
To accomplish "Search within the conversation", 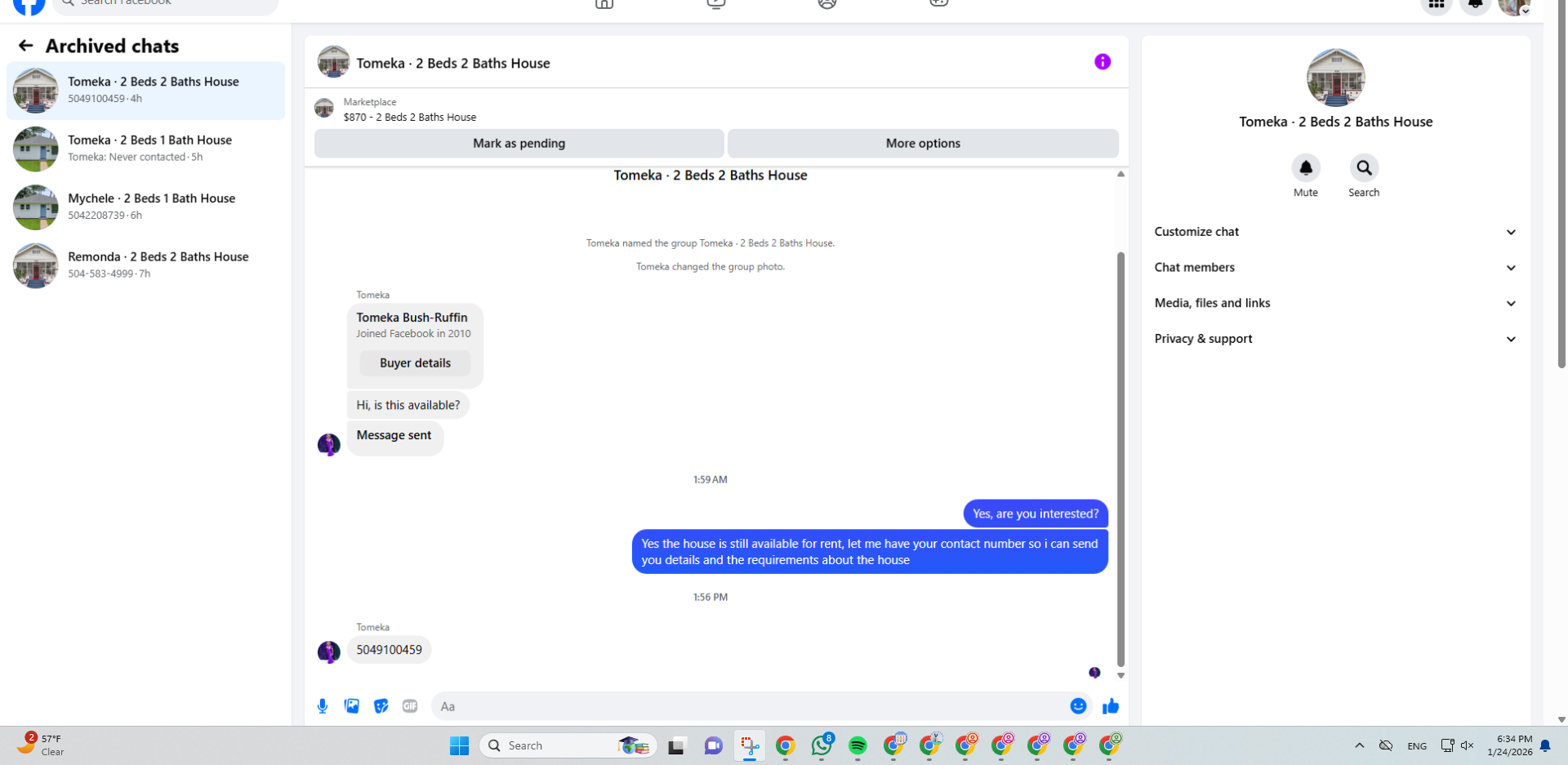I will pyautogui.click(x=1364, y=168).
